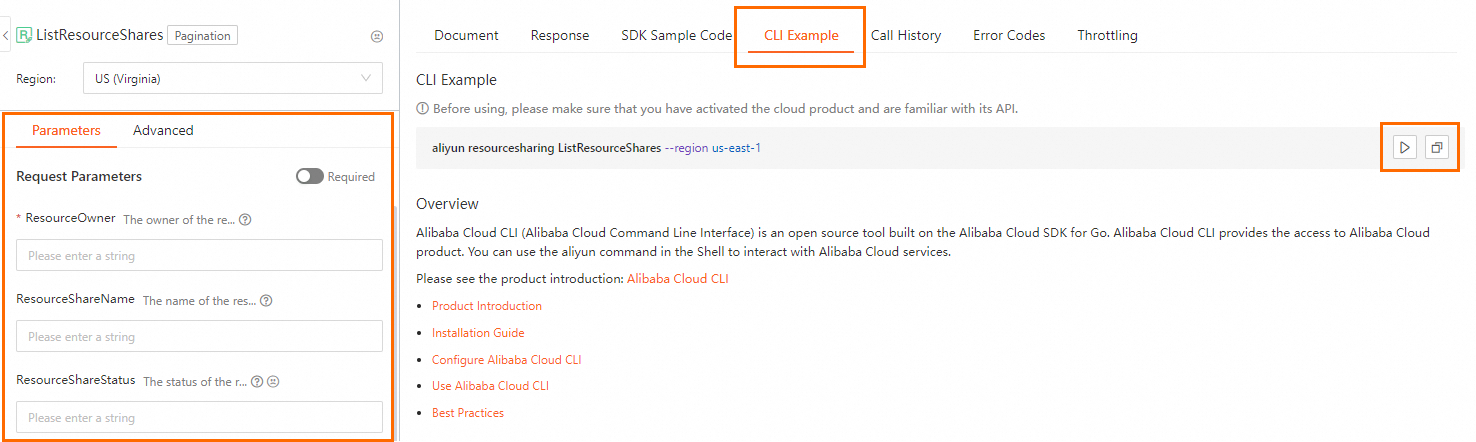The width and height of the screenshot is (1476, 442).
Task: Focus the ResourceShareName input field
Action: [199, 337]
